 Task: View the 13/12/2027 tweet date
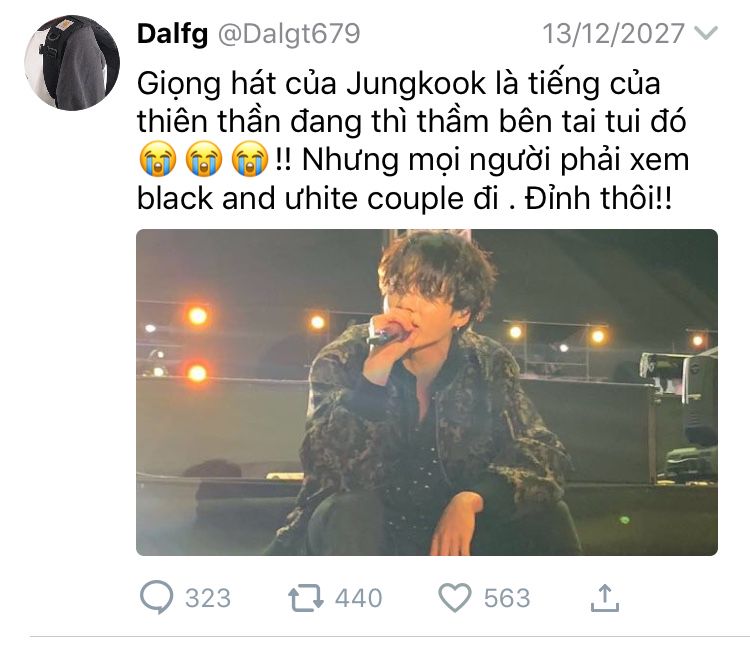613,33
